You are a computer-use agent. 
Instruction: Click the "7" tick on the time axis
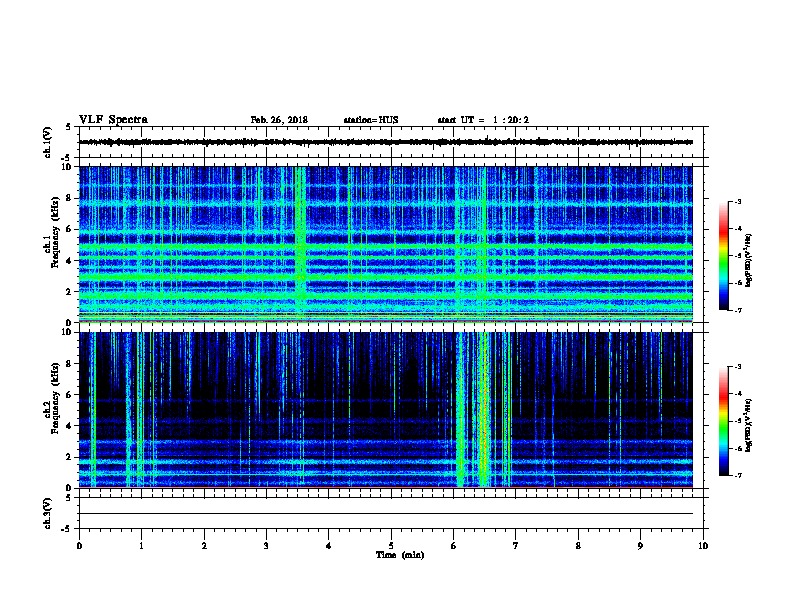pyautogui.click(x=516, y=546)
